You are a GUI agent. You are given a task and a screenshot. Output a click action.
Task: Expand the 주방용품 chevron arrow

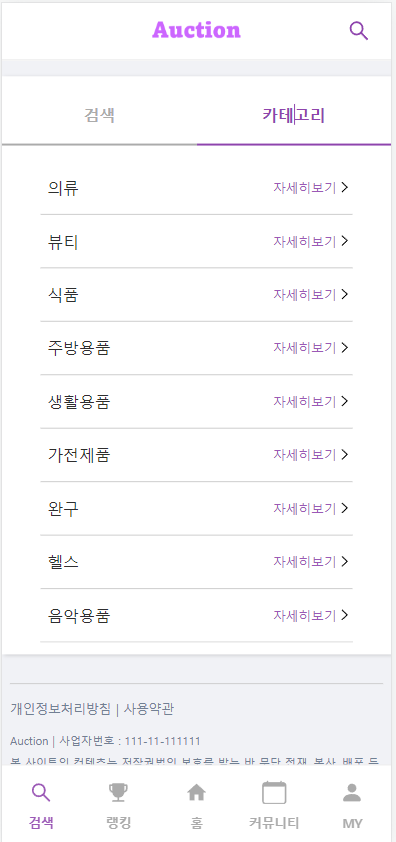pyautogui.click(x=345, y=347)
